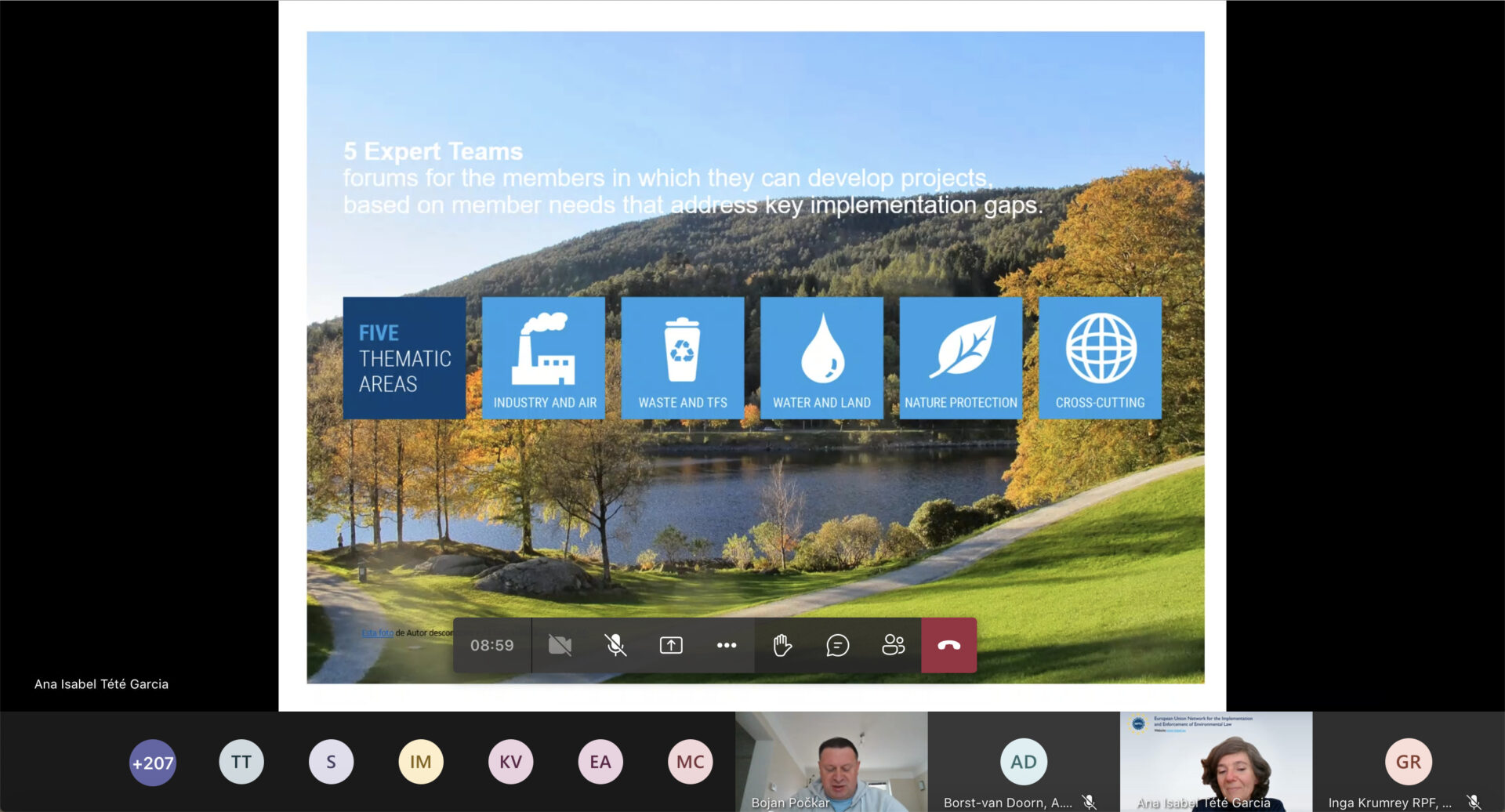Expand the +207 more participants overflow
The width and height of the screenshot is (1505, 812).
point(152,762)
